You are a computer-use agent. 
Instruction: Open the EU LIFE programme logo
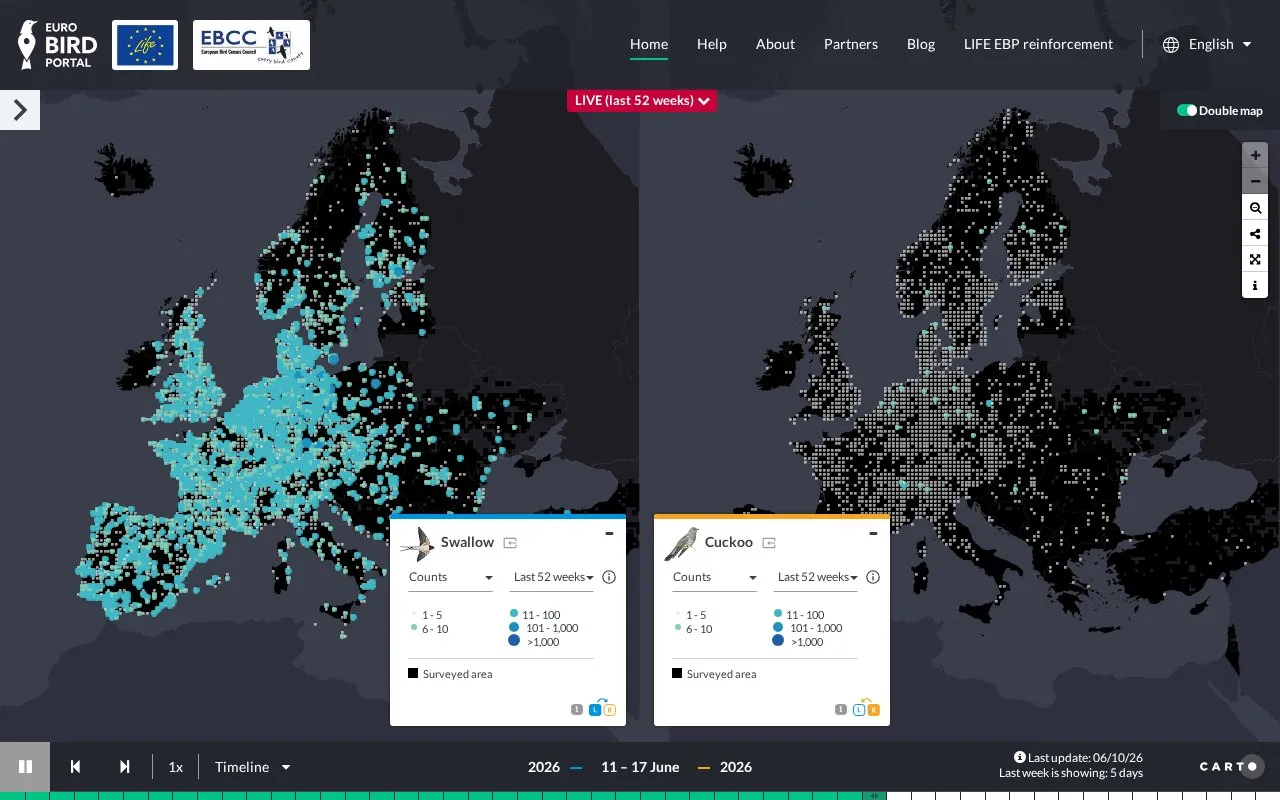(145, 45)
